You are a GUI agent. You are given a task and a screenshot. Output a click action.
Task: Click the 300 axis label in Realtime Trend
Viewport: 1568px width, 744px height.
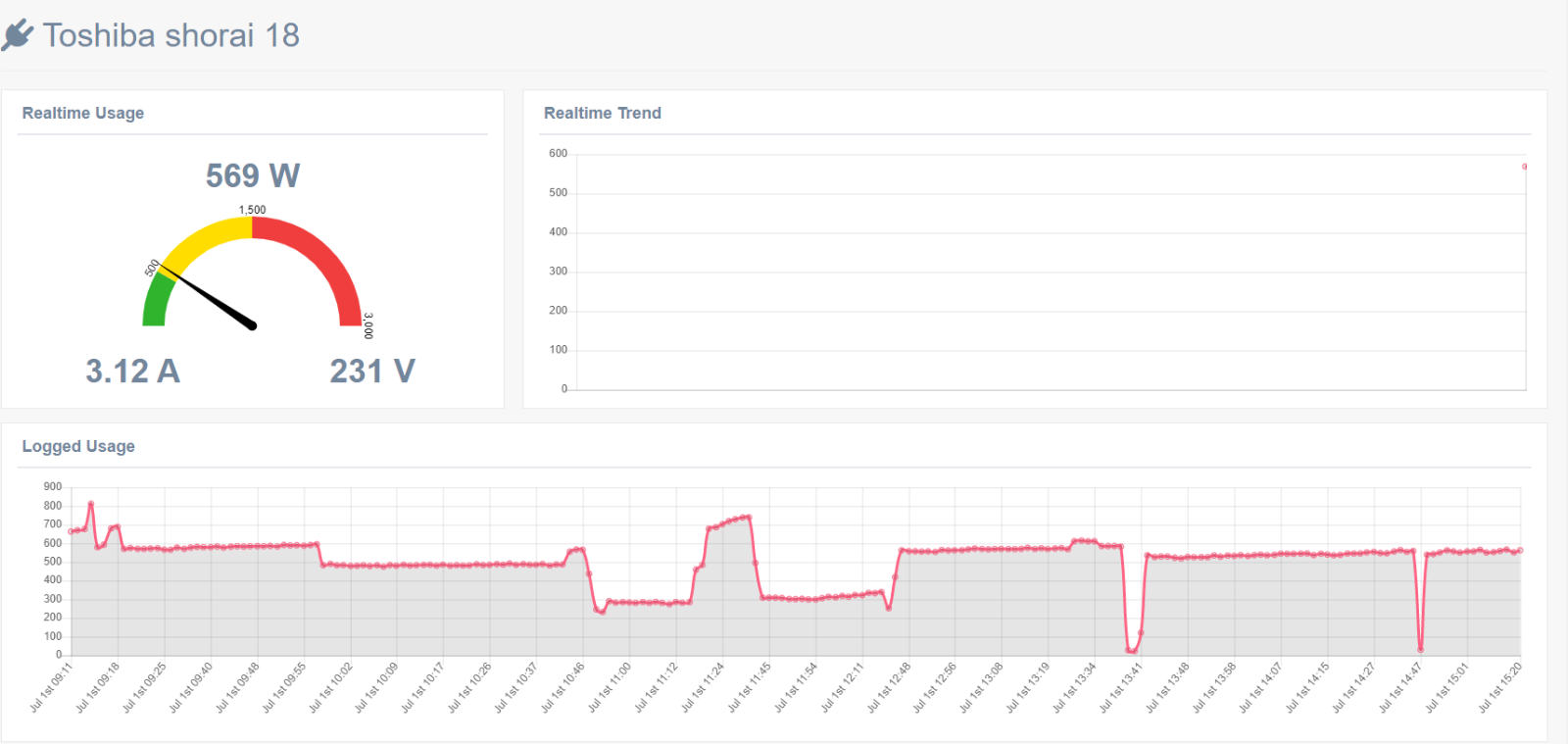pyautogui.click(x=558, y=272)
